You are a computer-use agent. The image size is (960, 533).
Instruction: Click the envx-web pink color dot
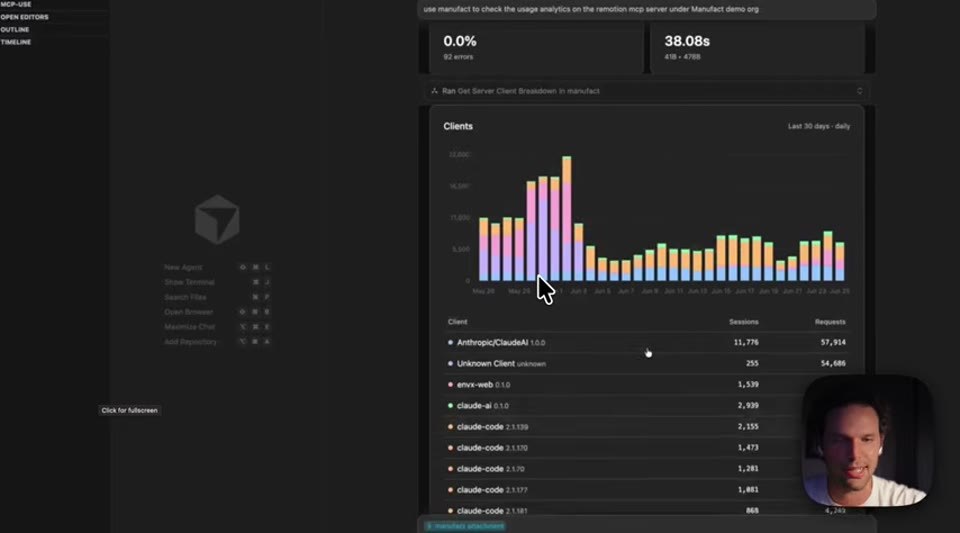point(450,385)
